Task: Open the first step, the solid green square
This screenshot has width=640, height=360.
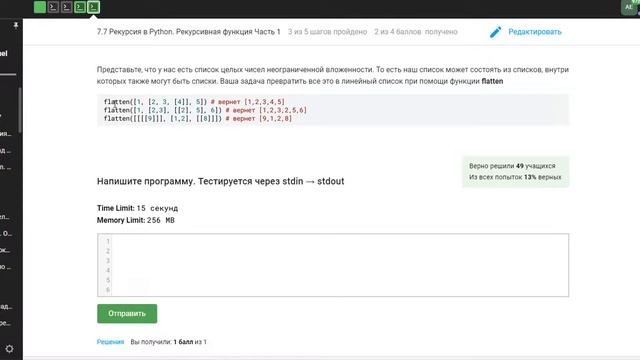Action: pyautogui.click(x=40, y=7)
